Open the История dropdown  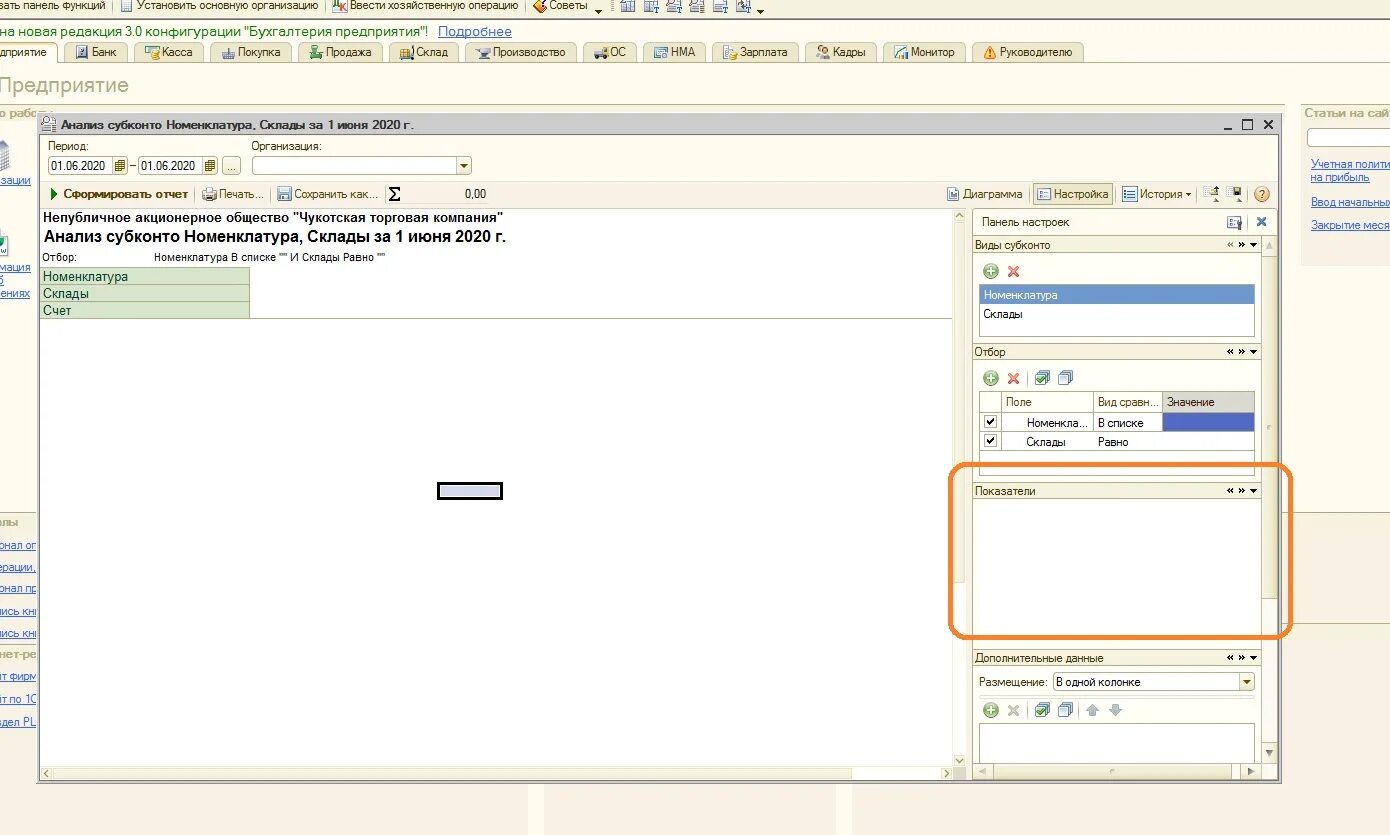point(1156,194)
